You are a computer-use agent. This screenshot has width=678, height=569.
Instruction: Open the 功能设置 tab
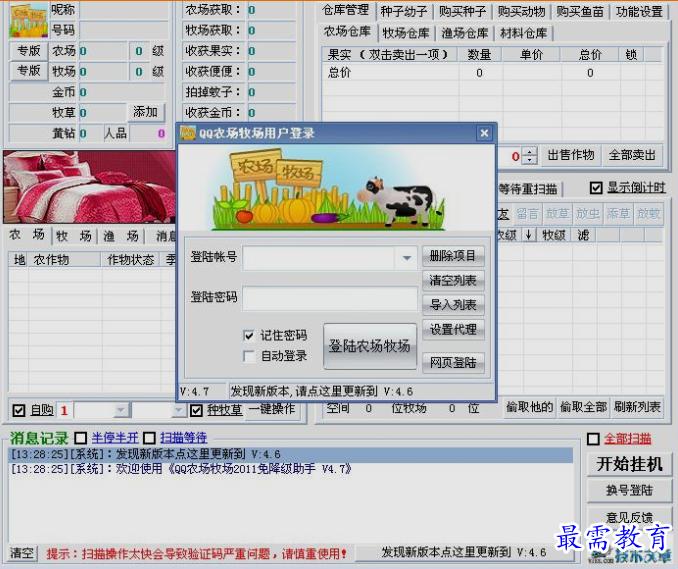click(639, 11)
